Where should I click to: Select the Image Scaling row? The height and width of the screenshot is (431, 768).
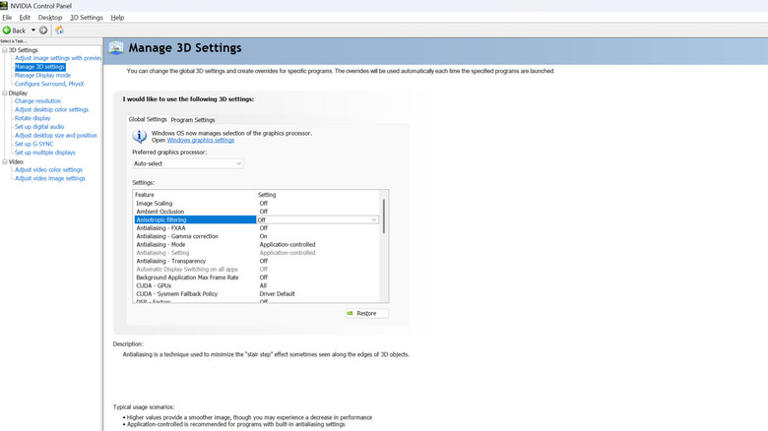pos(257,203)
